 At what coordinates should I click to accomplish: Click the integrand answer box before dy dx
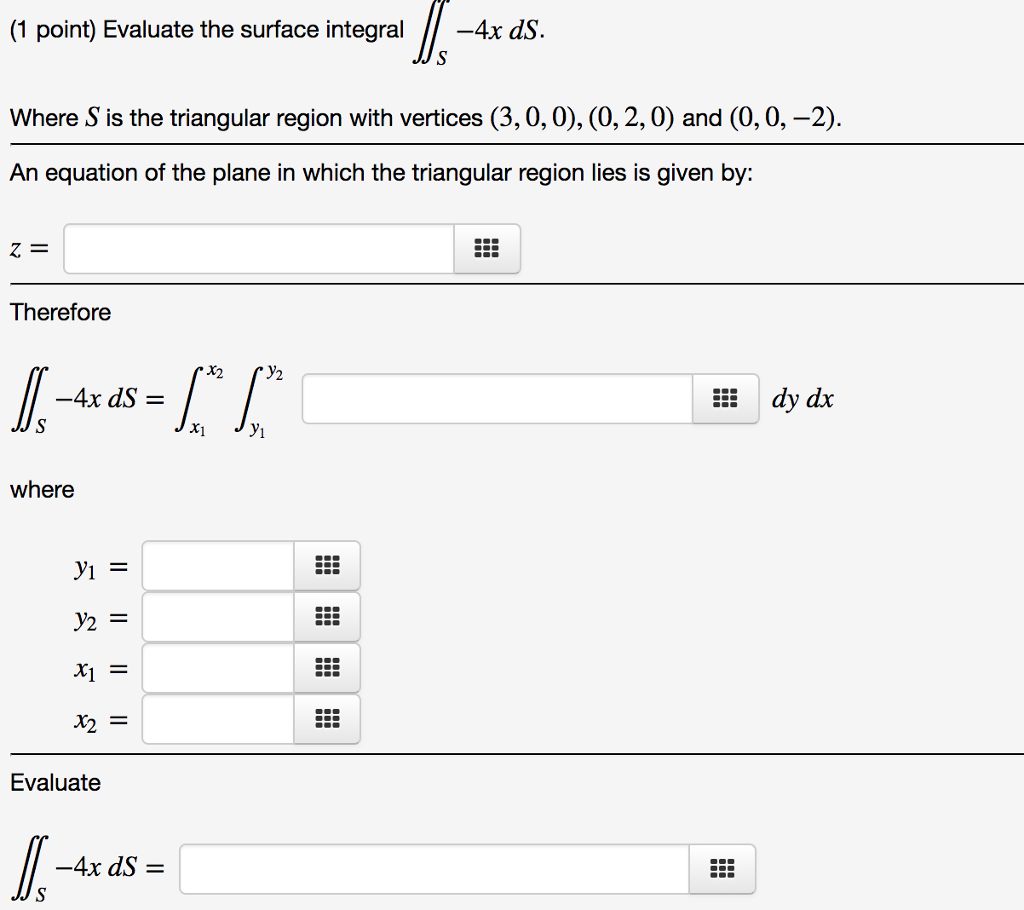495,398
